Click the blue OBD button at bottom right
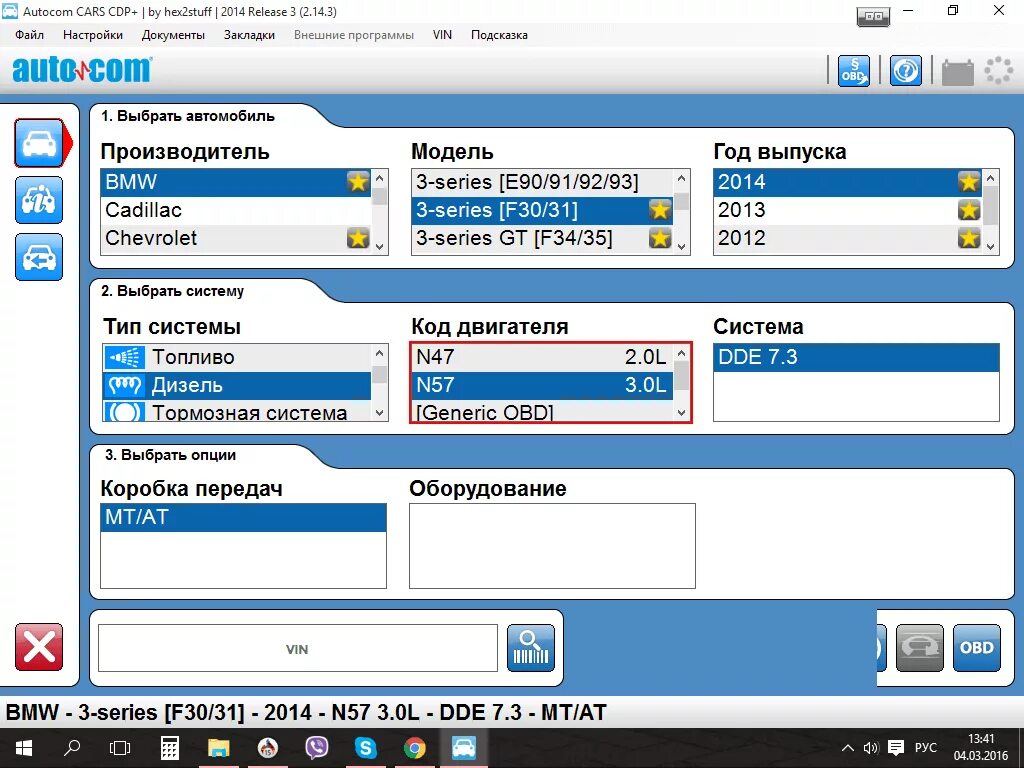The image size is (1024, 768). [x=977, y=648]
